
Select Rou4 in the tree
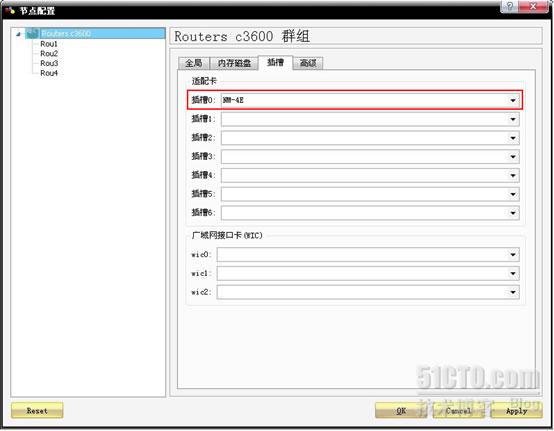point(49,73)
